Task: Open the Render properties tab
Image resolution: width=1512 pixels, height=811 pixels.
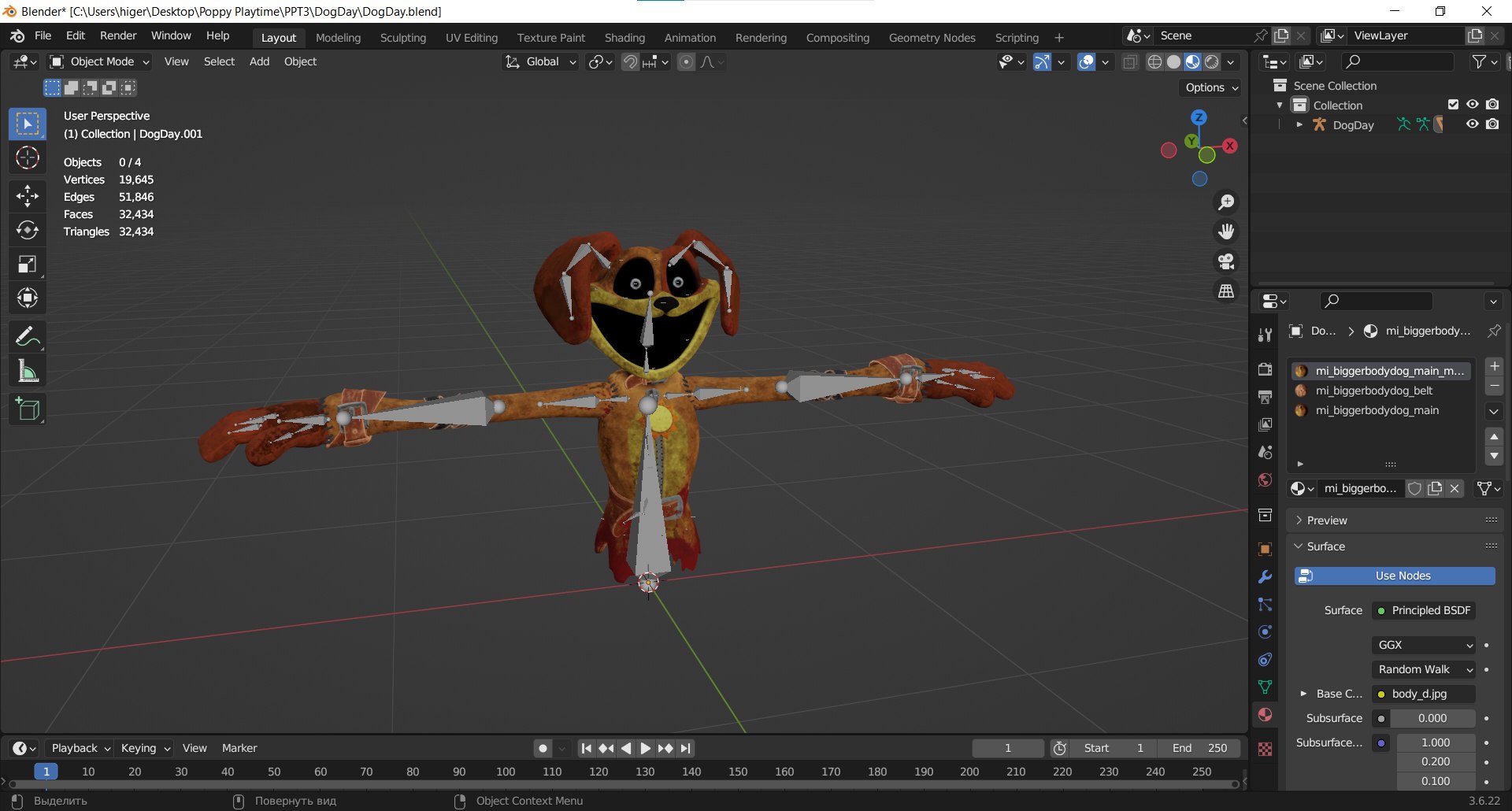Action: 1265,369
